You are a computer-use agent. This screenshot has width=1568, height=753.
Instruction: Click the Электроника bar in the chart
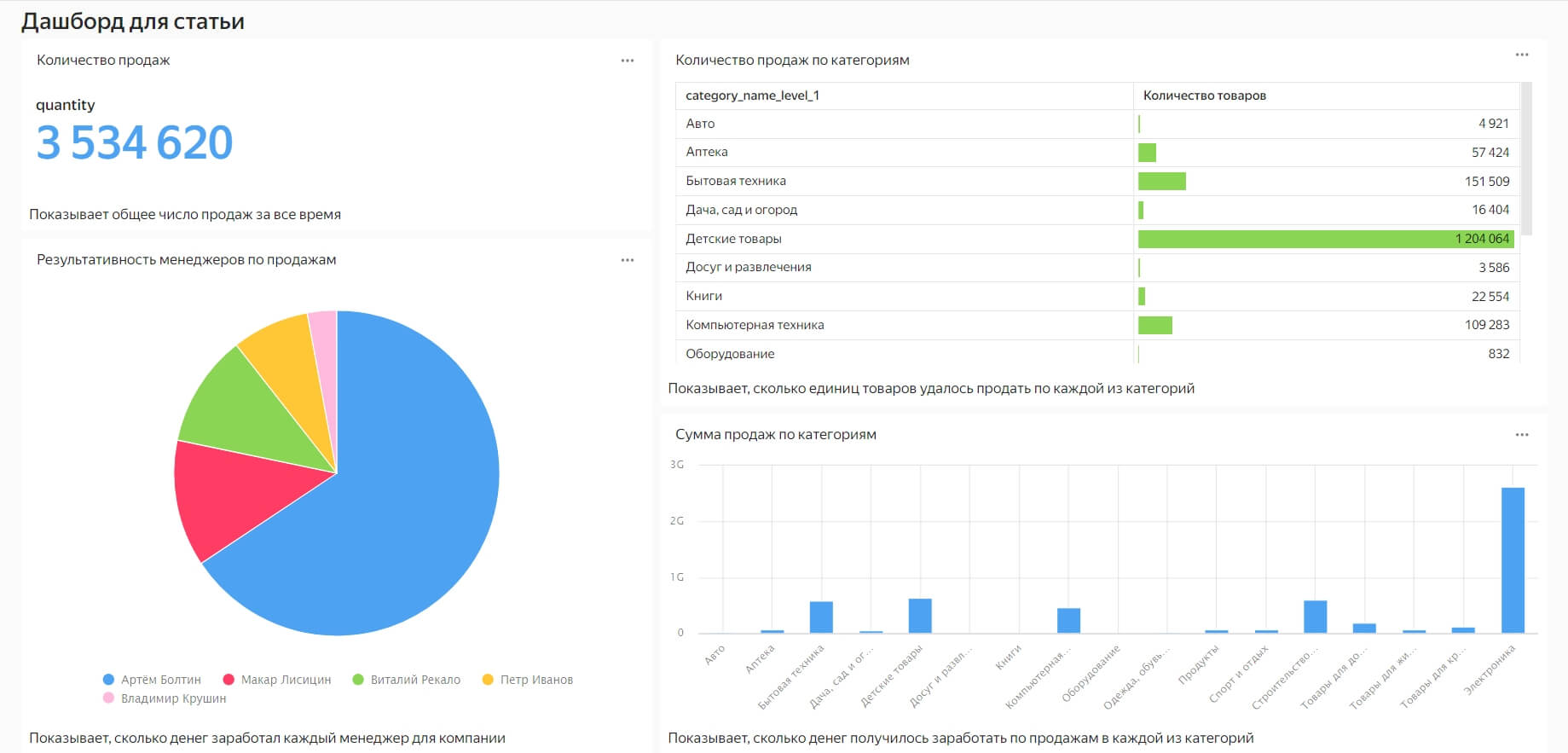tap(1513, 560)
